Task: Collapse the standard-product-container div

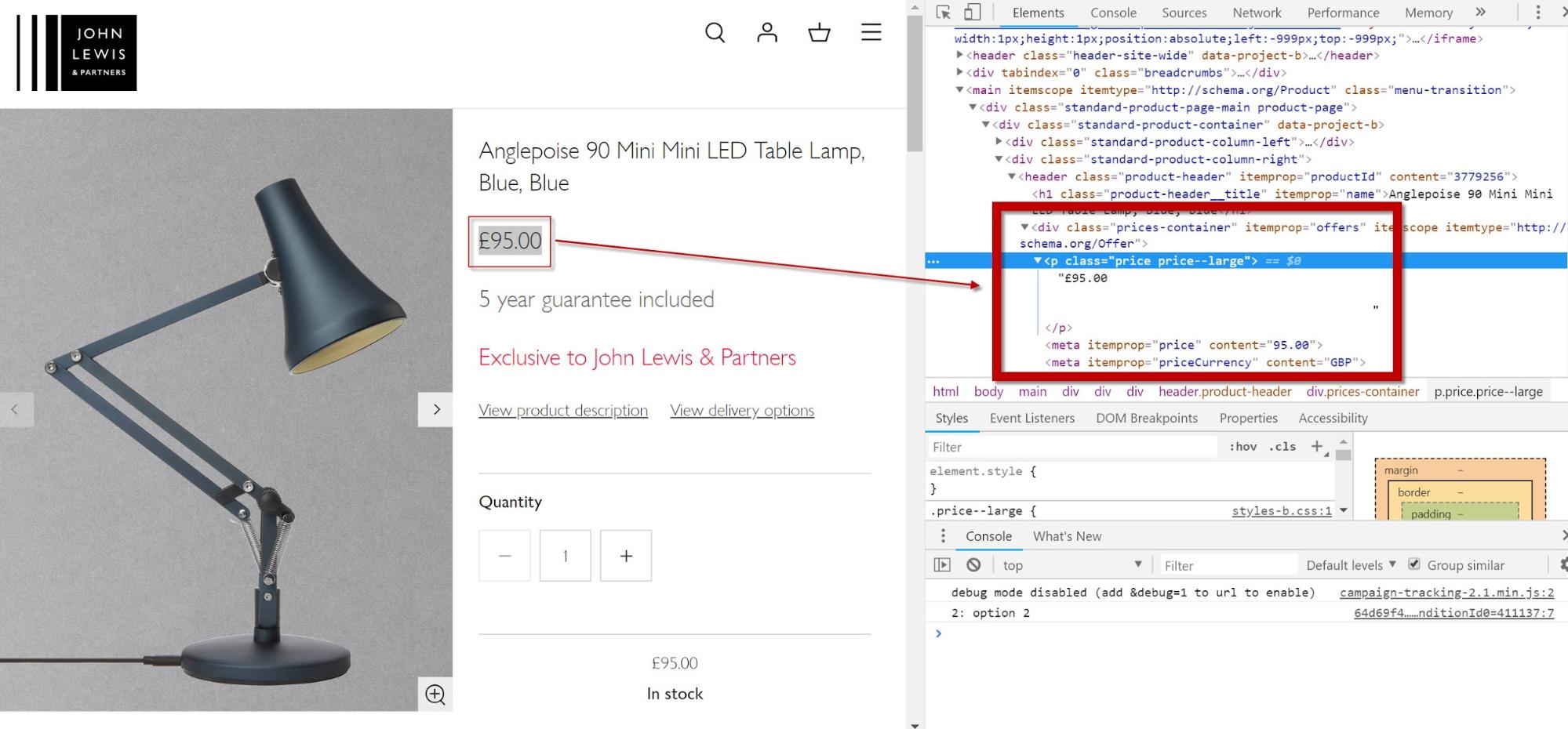Action: [986, 125]
